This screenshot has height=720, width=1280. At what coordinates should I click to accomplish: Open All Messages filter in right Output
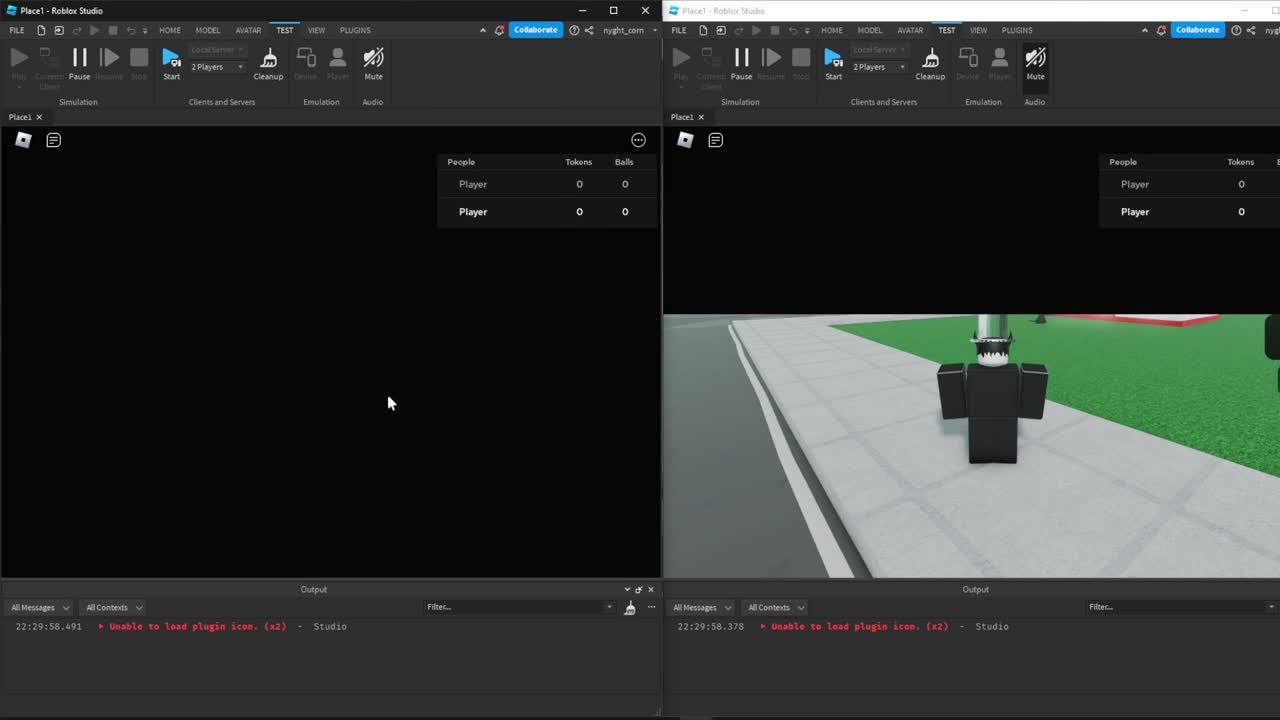coord(701,607)
